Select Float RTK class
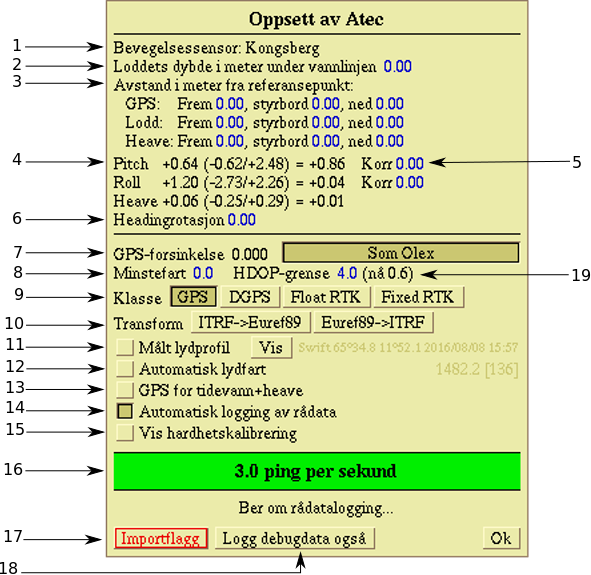 326,297
